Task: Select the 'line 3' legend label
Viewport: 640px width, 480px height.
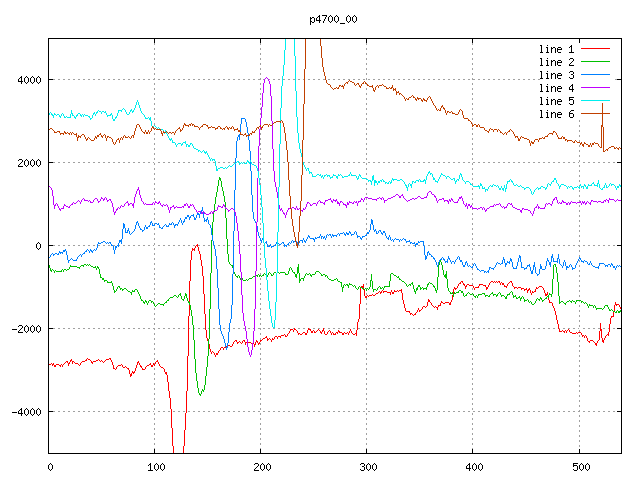Action: click(556, 76)
